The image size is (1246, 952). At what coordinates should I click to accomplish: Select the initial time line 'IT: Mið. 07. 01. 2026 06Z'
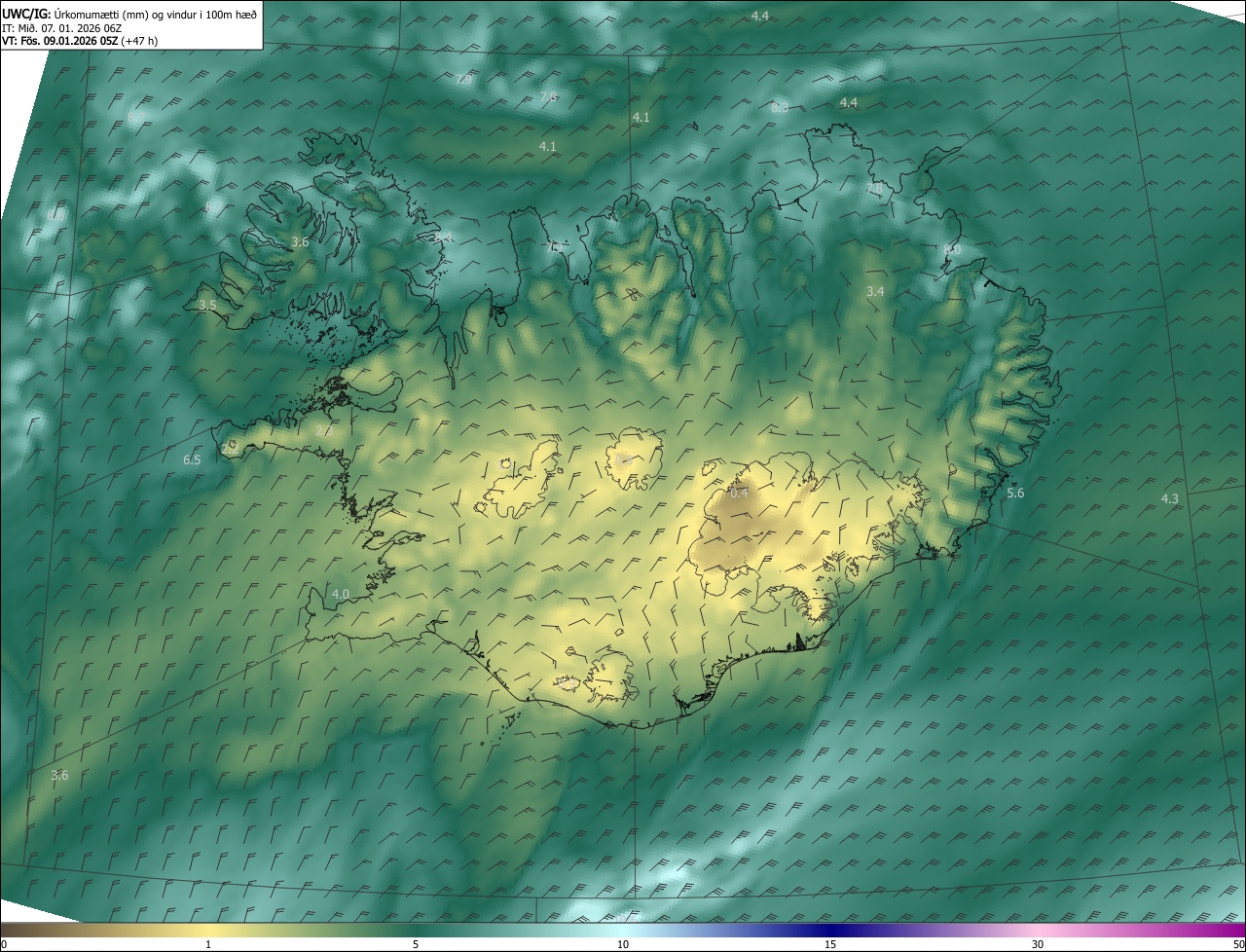tap(61, 27)
